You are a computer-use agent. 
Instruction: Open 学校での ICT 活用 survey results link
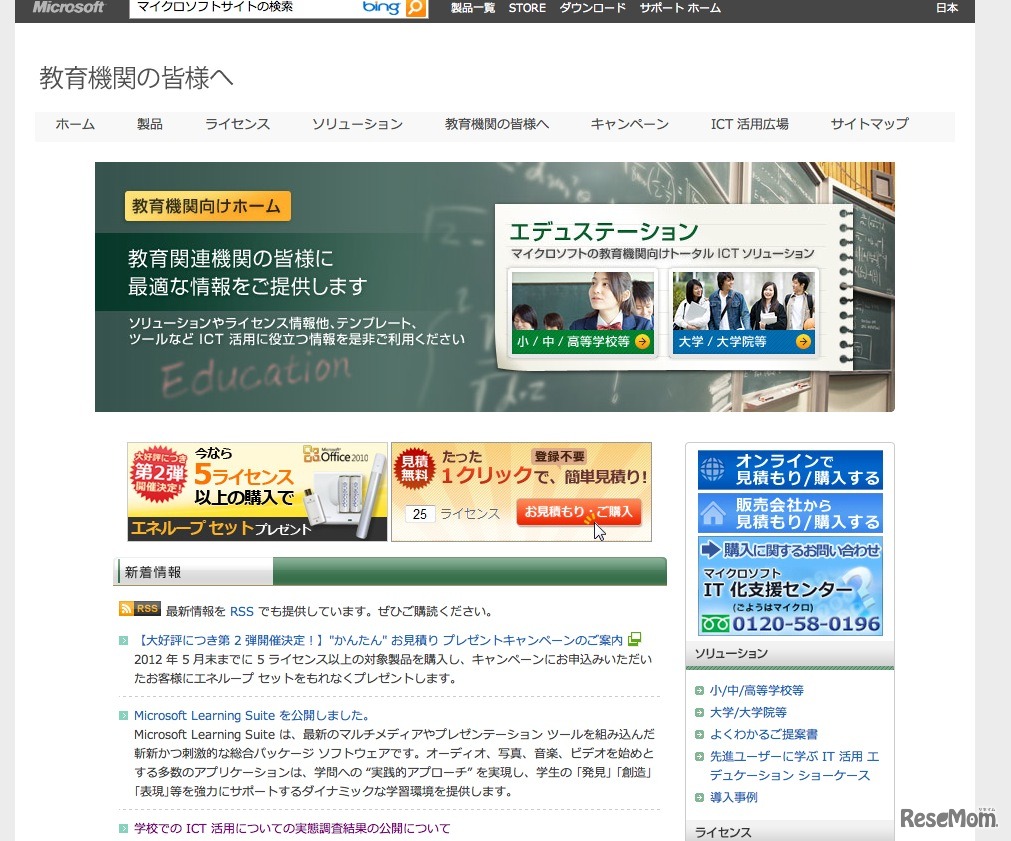(292, 828)
